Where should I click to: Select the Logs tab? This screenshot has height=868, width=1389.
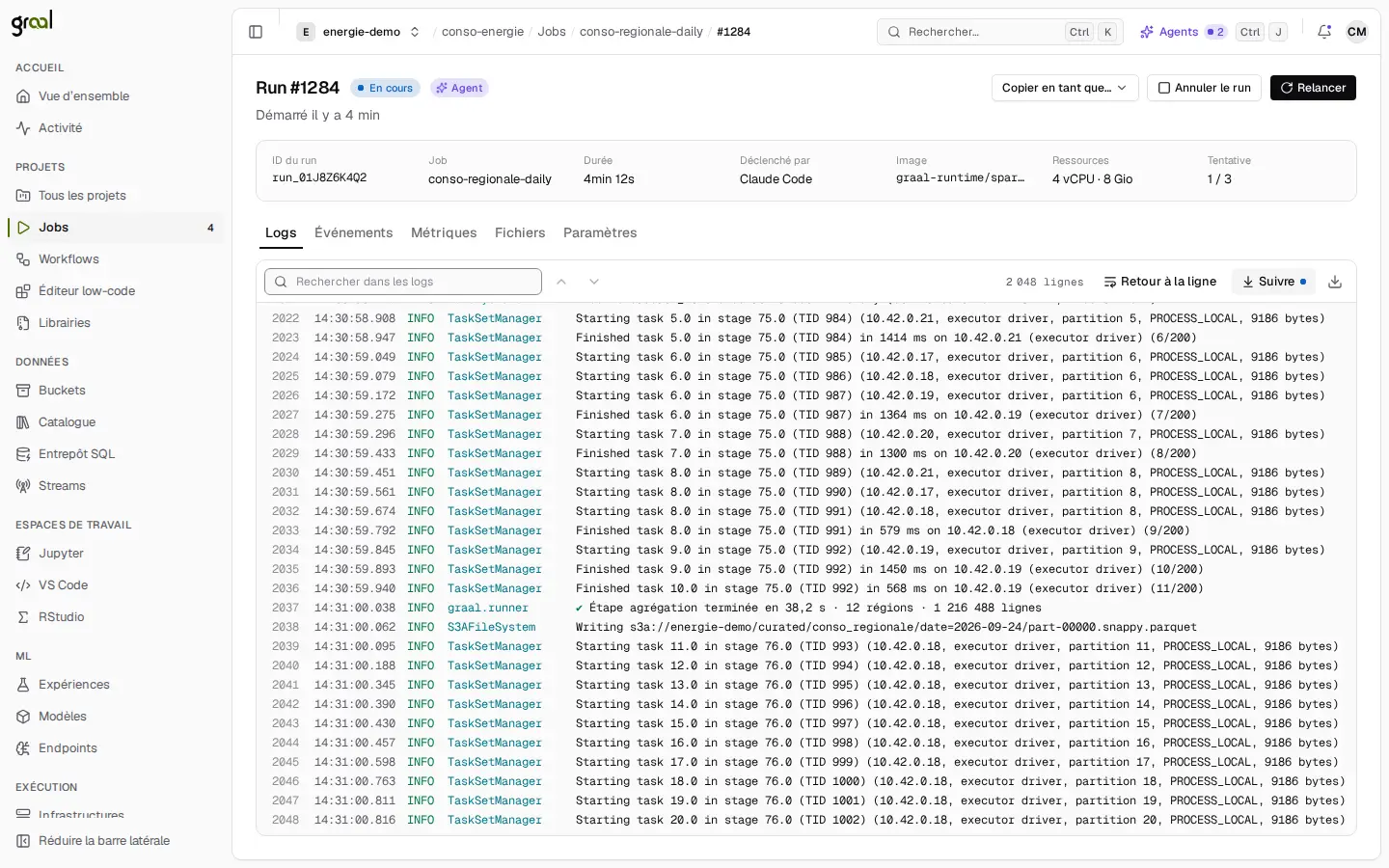tap(281, 233)
